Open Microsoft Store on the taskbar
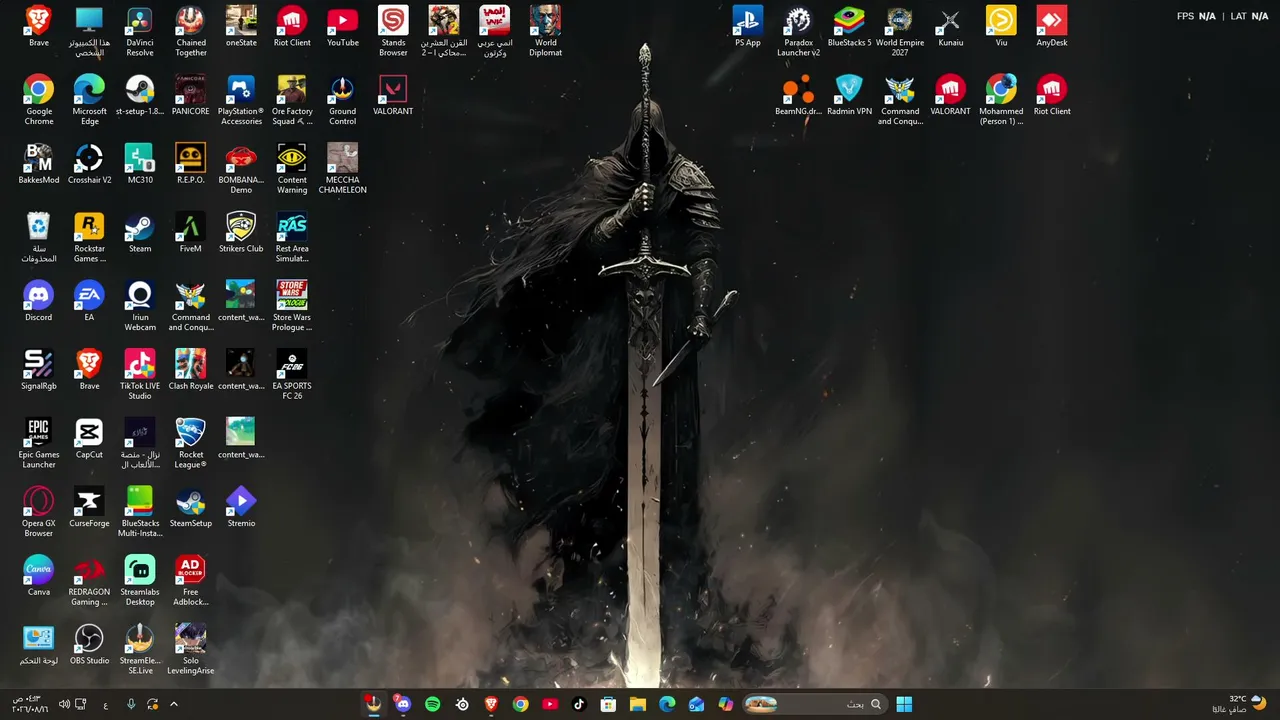This screenshot has height=720, width=1280. click(x=608, y=704)
